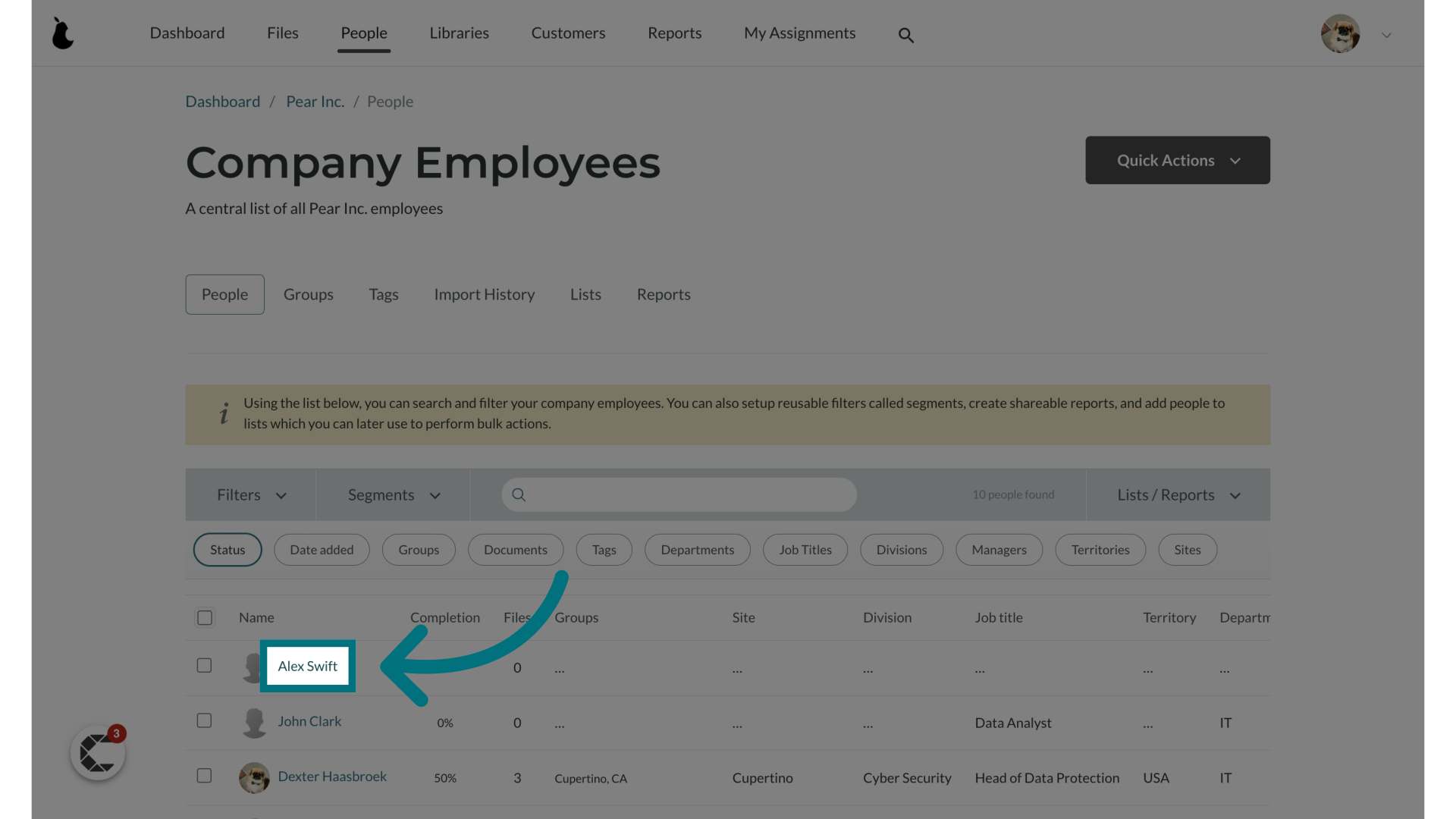Screen dimensions: 1456x819
Task: Switch to the Import History tab
Action: [x=484, y=294]
